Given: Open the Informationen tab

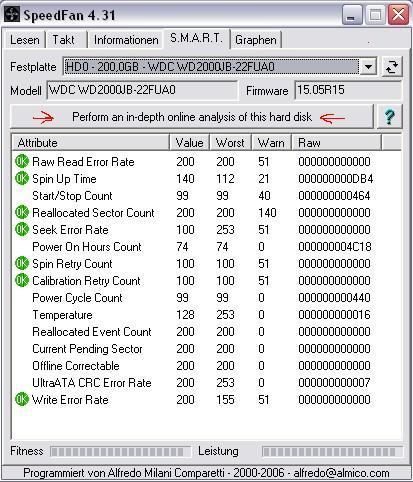Looking at the screenshot, I should (126, 40).
